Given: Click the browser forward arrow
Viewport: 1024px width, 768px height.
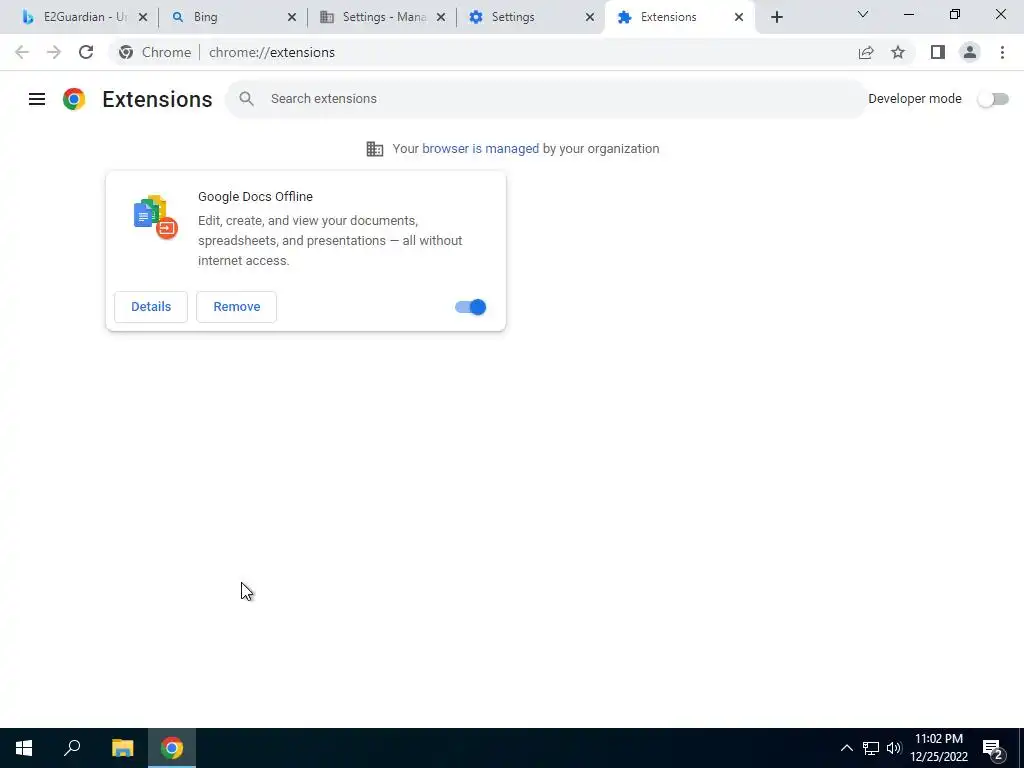Looking at the screenshot, I should (x=54, y=52).
